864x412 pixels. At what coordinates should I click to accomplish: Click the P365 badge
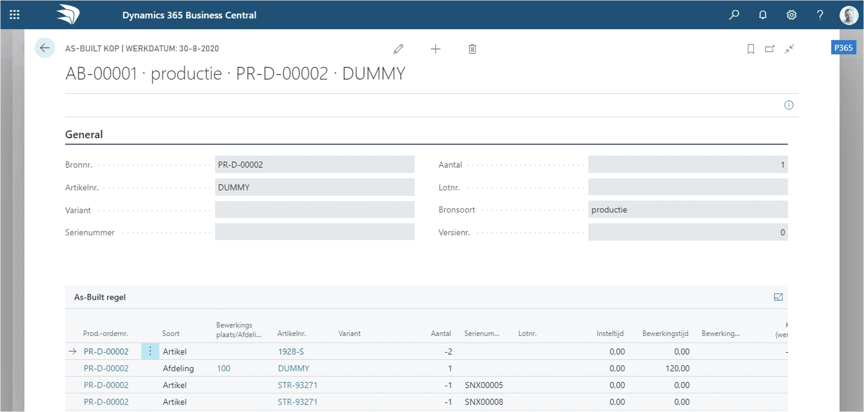pyautogui.click(x=843, y=48)
